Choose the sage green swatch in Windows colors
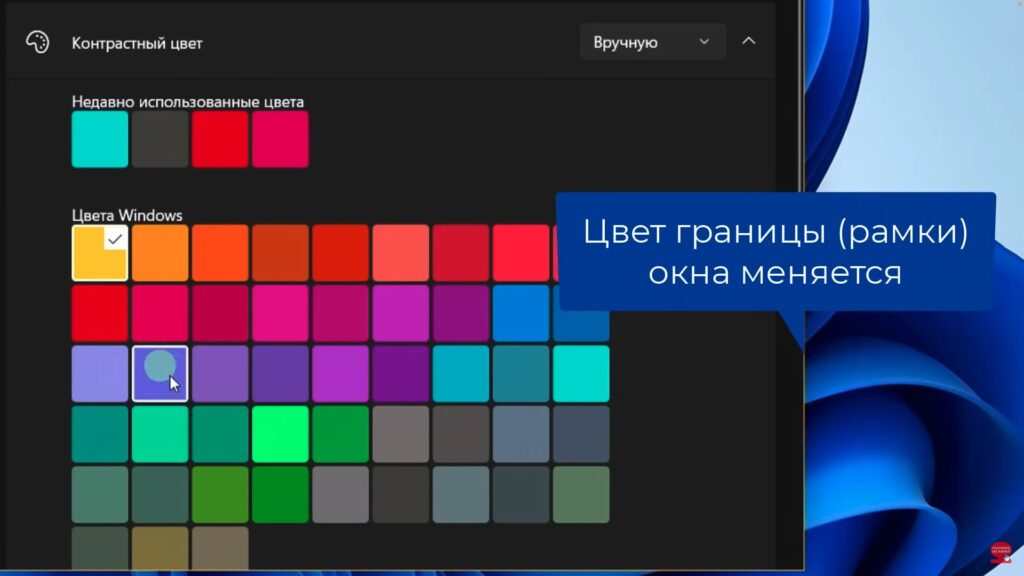1024x576 pixels. (581, 494)
